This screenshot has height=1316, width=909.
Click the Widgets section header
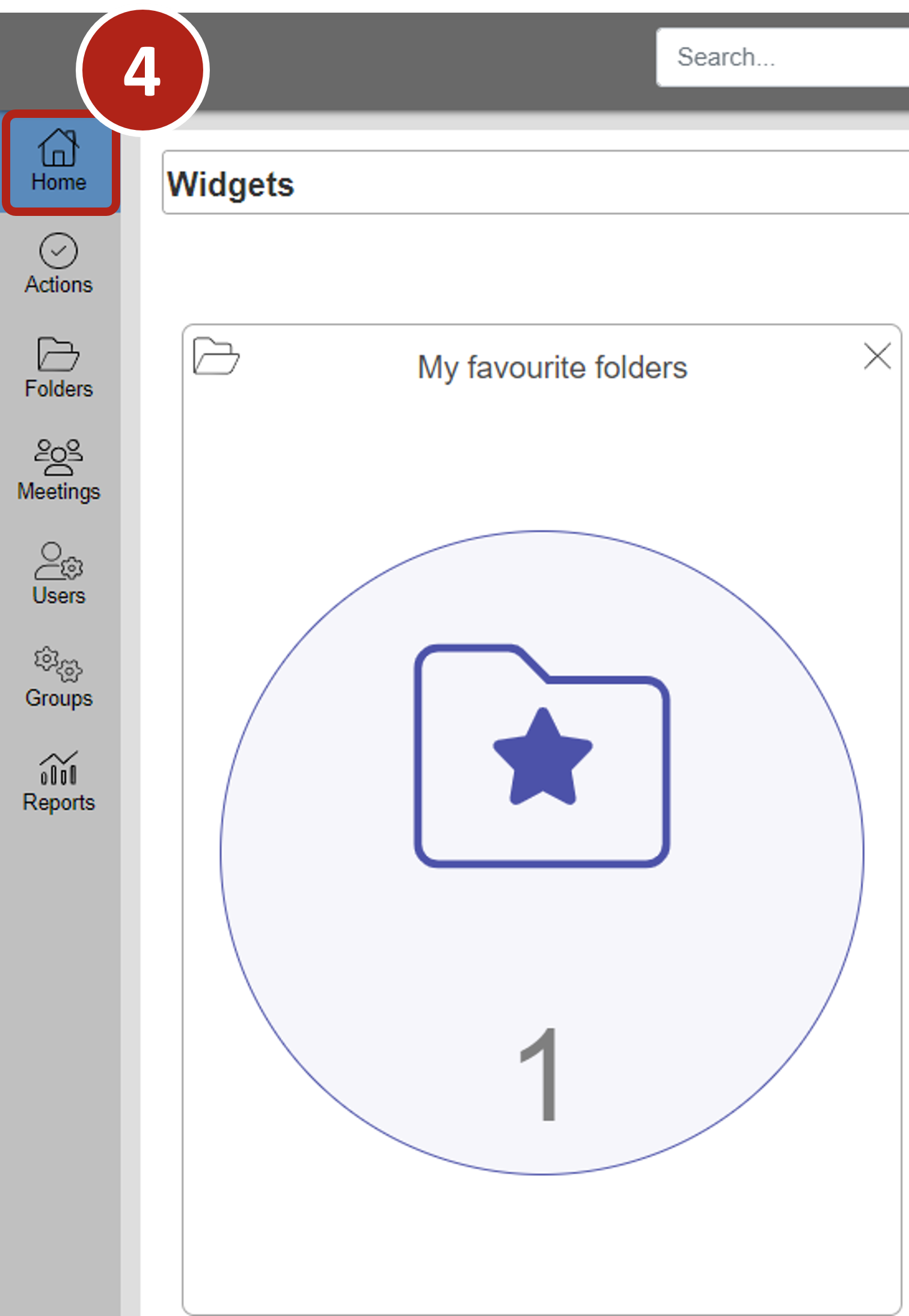click(x=231, y=184)
